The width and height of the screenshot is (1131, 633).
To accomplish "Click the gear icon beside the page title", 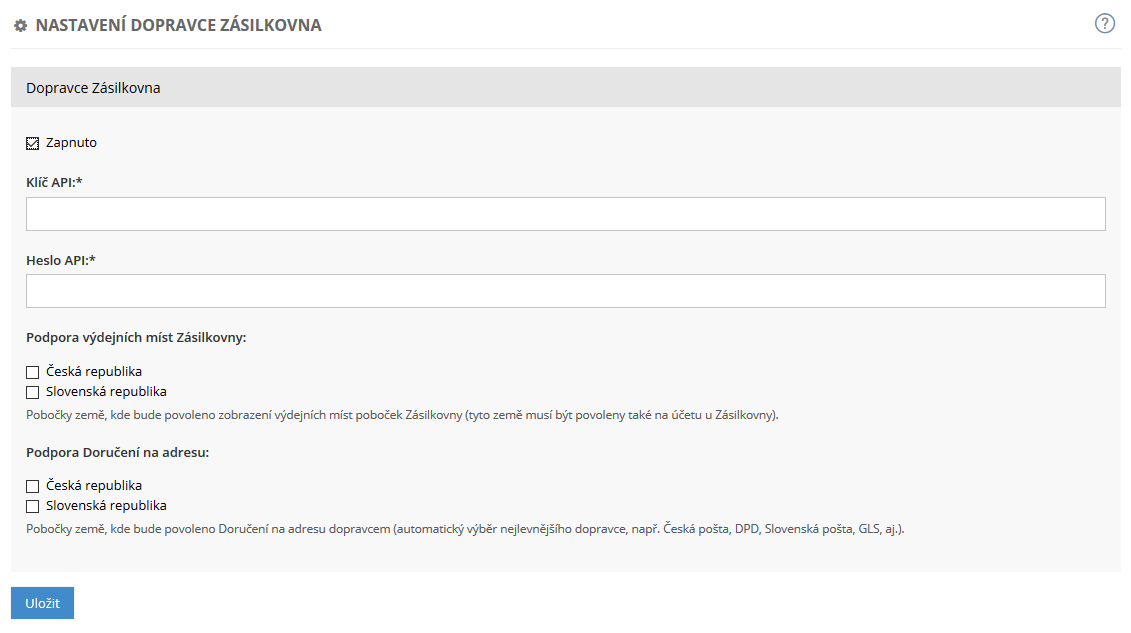I will pyautogui.click(x=21, y=26).
